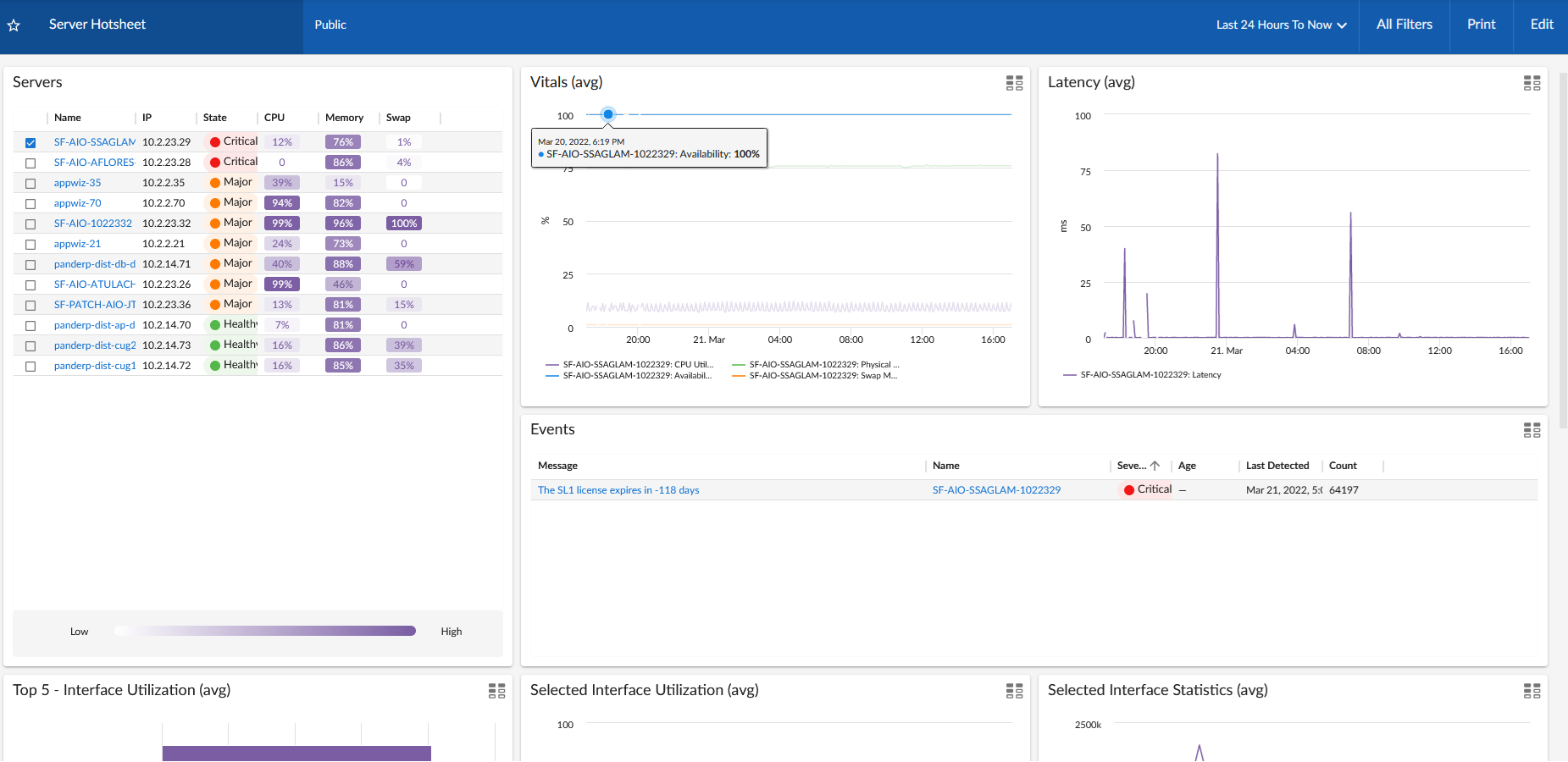Open the appwiz-70 server link
The height and width of the screenshot is (762, 1568).
click(77, 203)
